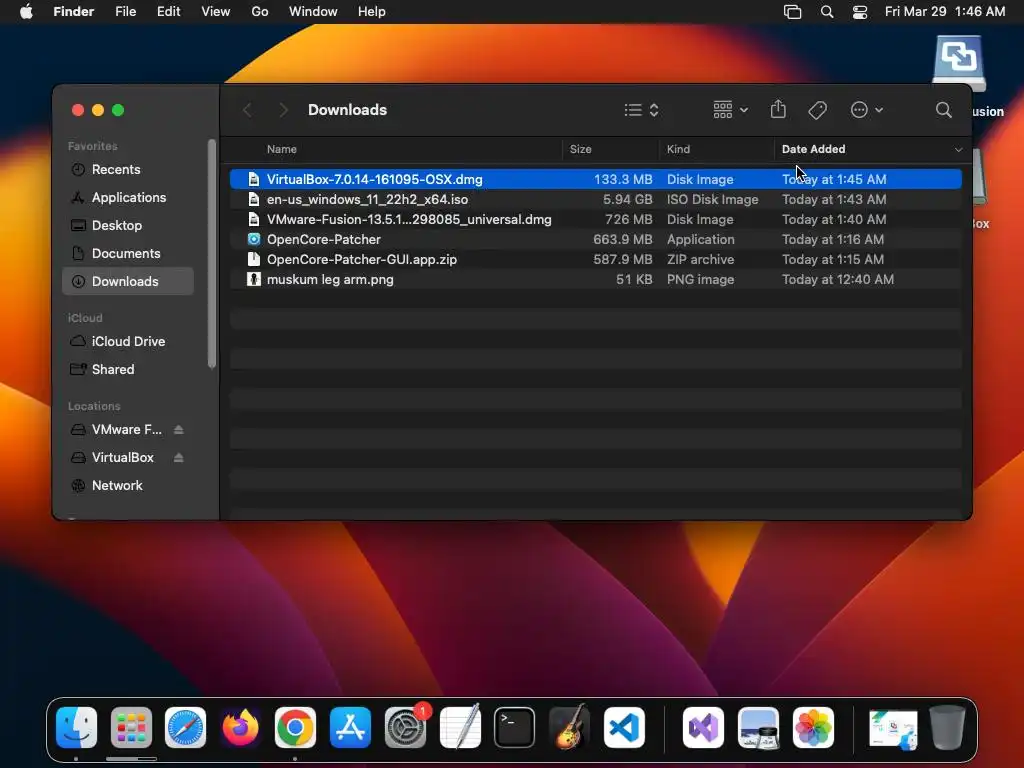
Task: Open System Settings in the Dock
Action: click(406, 728)
